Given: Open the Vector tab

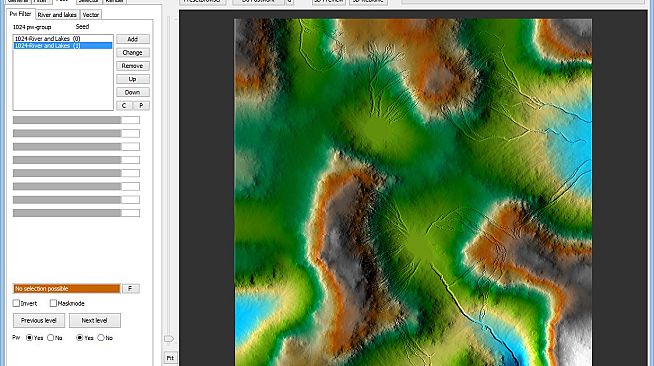Looking at the screenshot, I should coord(91,15).
